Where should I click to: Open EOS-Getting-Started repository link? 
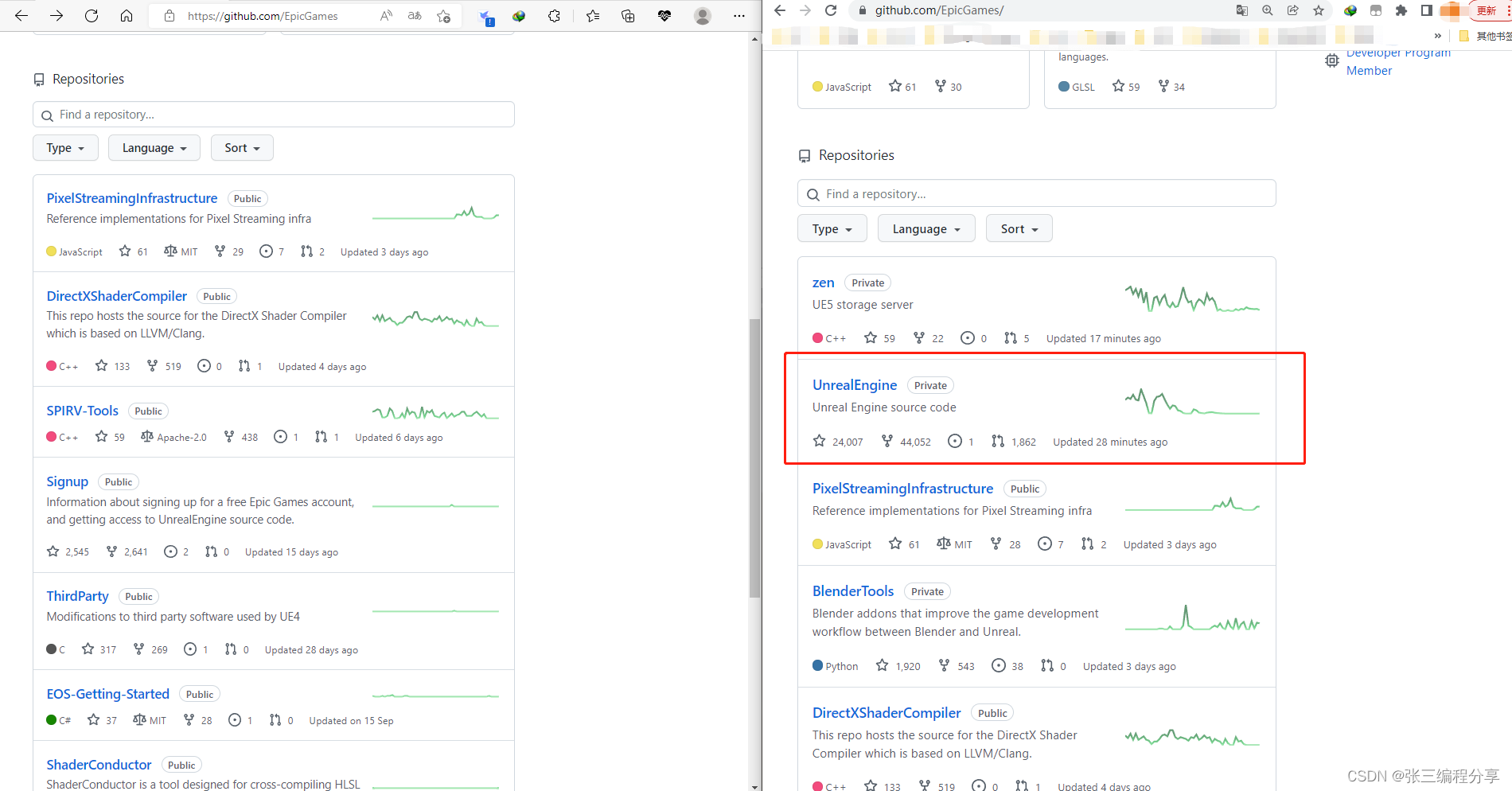pos(107,694)
